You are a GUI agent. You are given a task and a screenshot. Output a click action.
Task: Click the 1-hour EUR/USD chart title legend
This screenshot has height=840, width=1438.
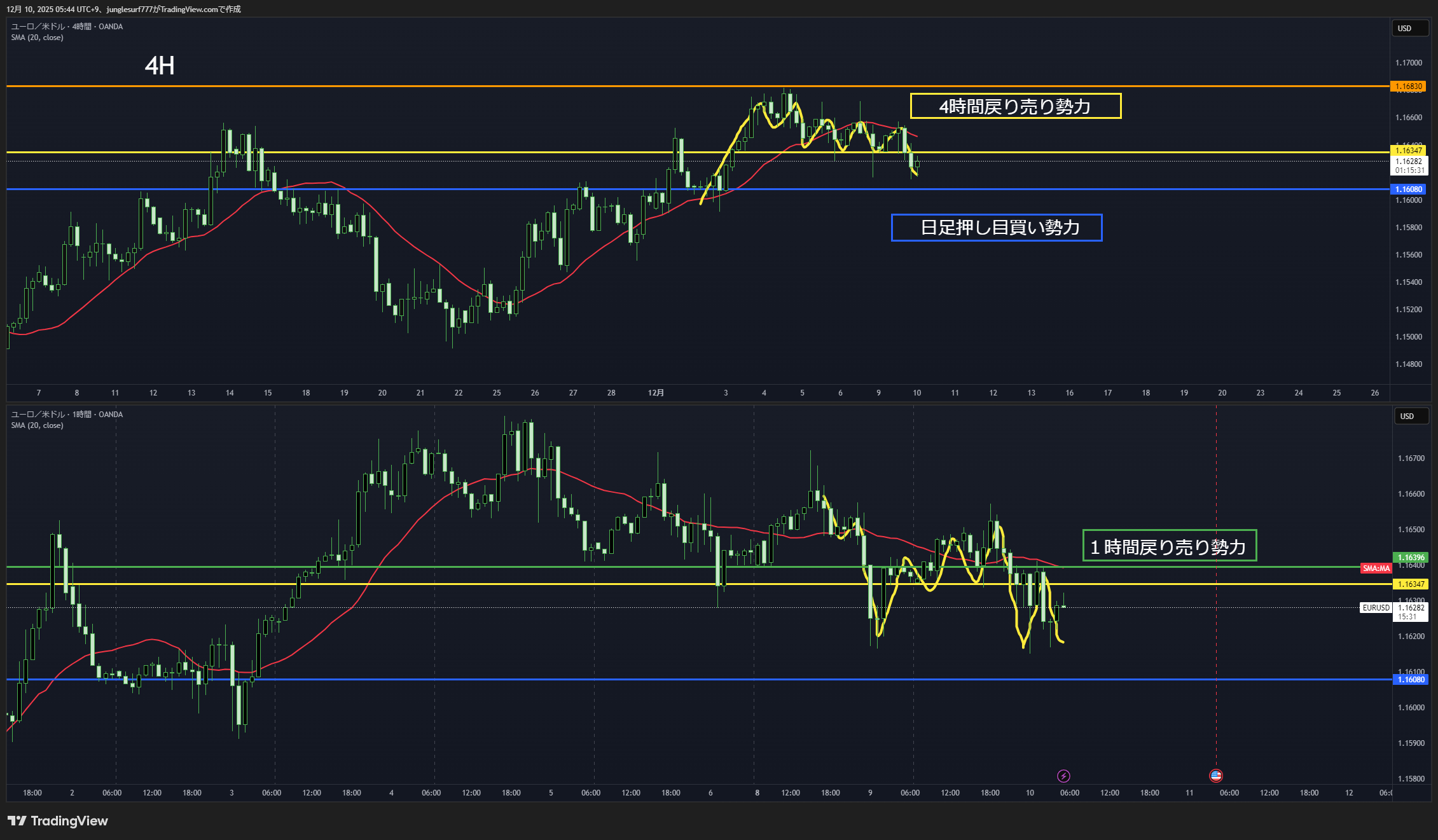click(x=67, y=415)
